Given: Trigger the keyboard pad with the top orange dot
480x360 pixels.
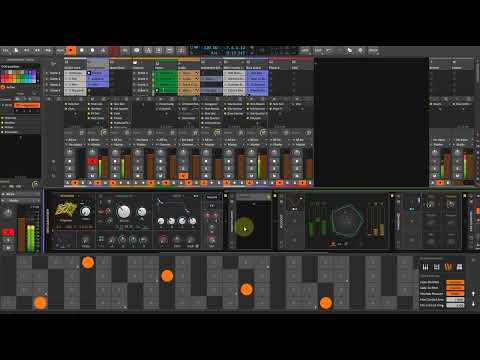Looking at the screenshot, I should 88,263.
